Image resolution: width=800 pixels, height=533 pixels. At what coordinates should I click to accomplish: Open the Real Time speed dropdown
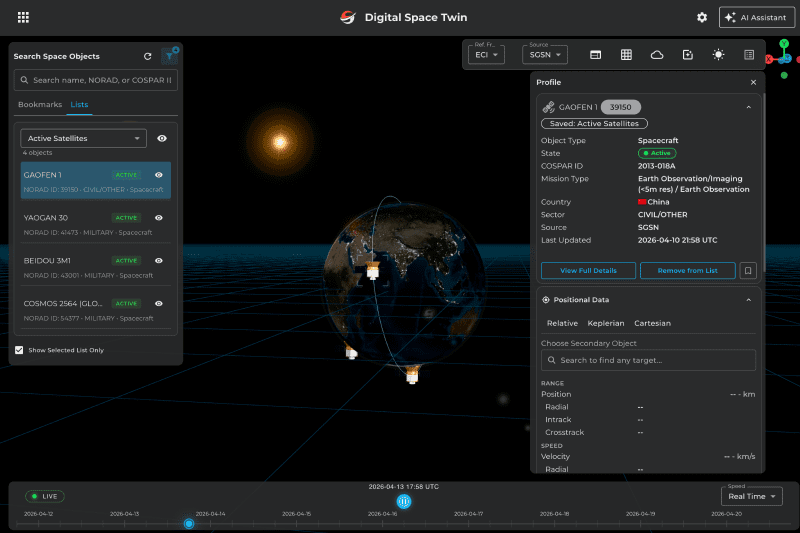pyautogui.click(x=752, y=496)
